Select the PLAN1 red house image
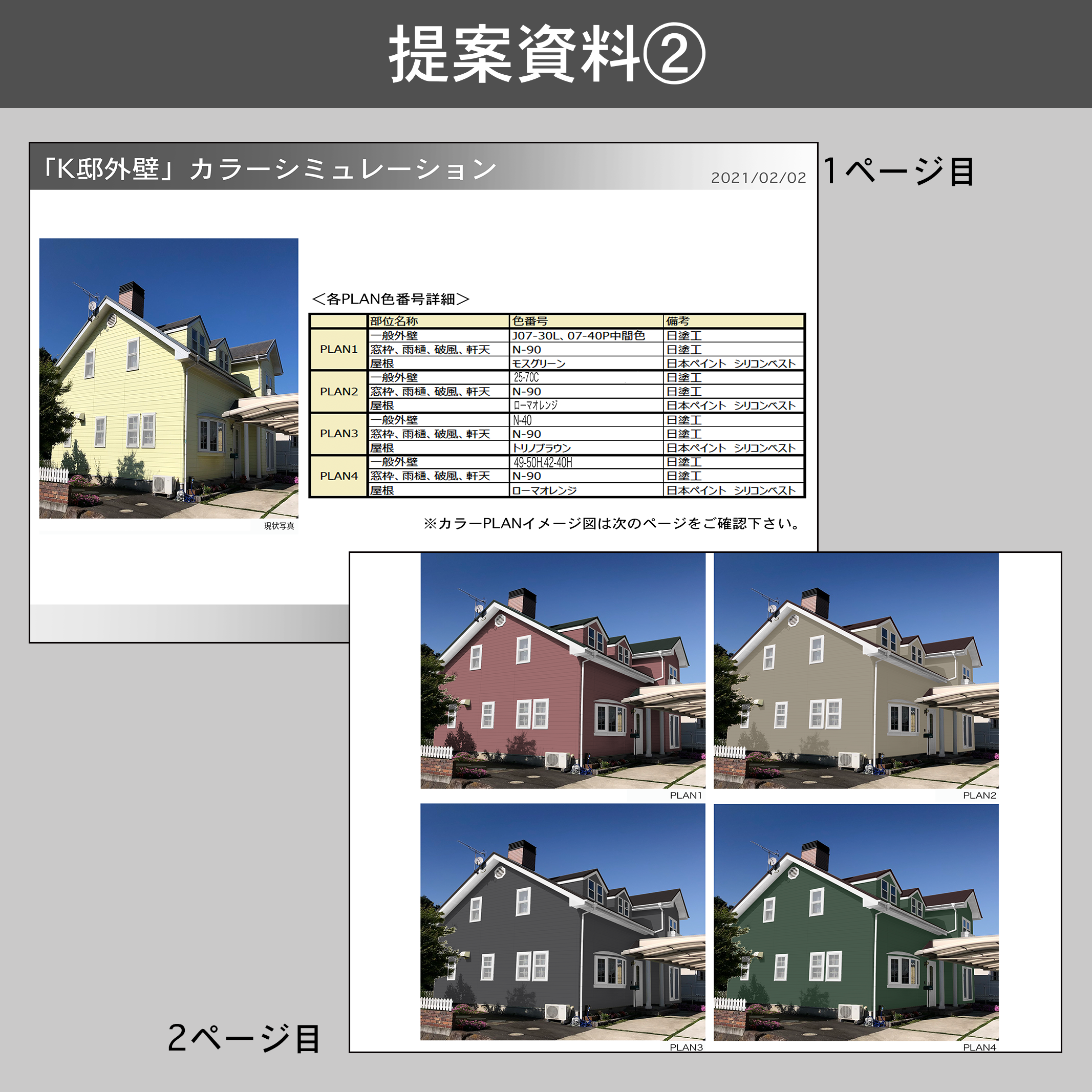The image size is (1092, 1092). tap(563, 670)
